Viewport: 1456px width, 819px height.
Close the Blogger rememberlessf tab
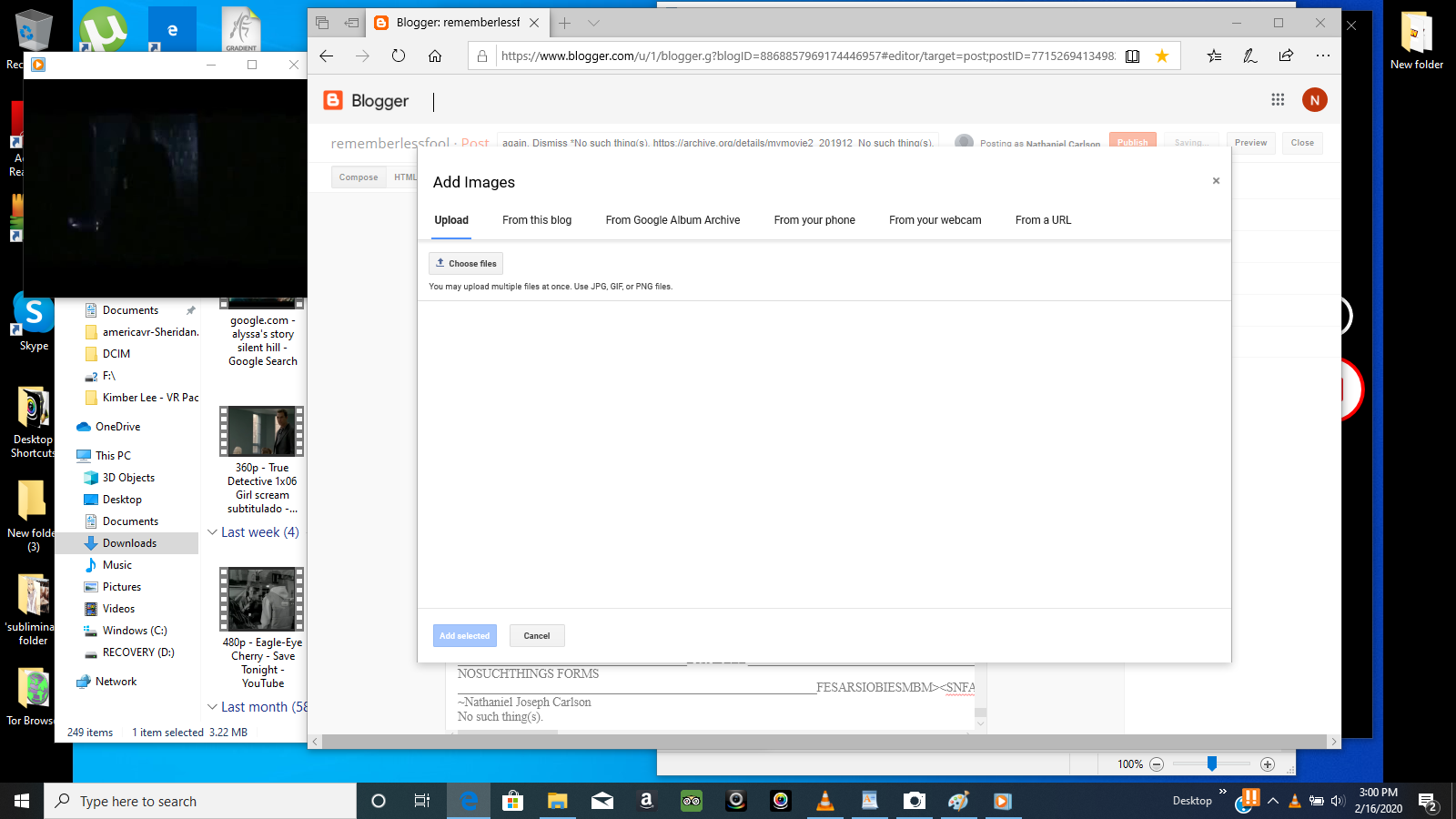pos(534,23)
